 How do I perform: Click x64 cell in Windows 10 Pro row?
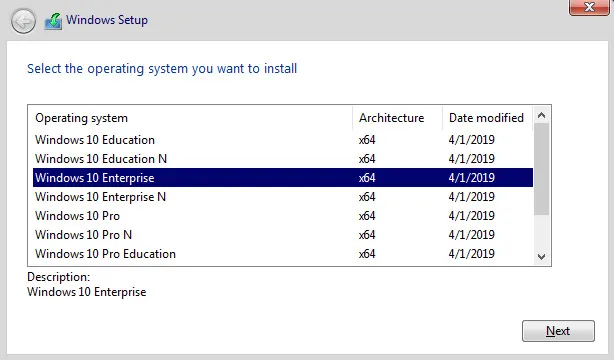[x=367, y=216]
